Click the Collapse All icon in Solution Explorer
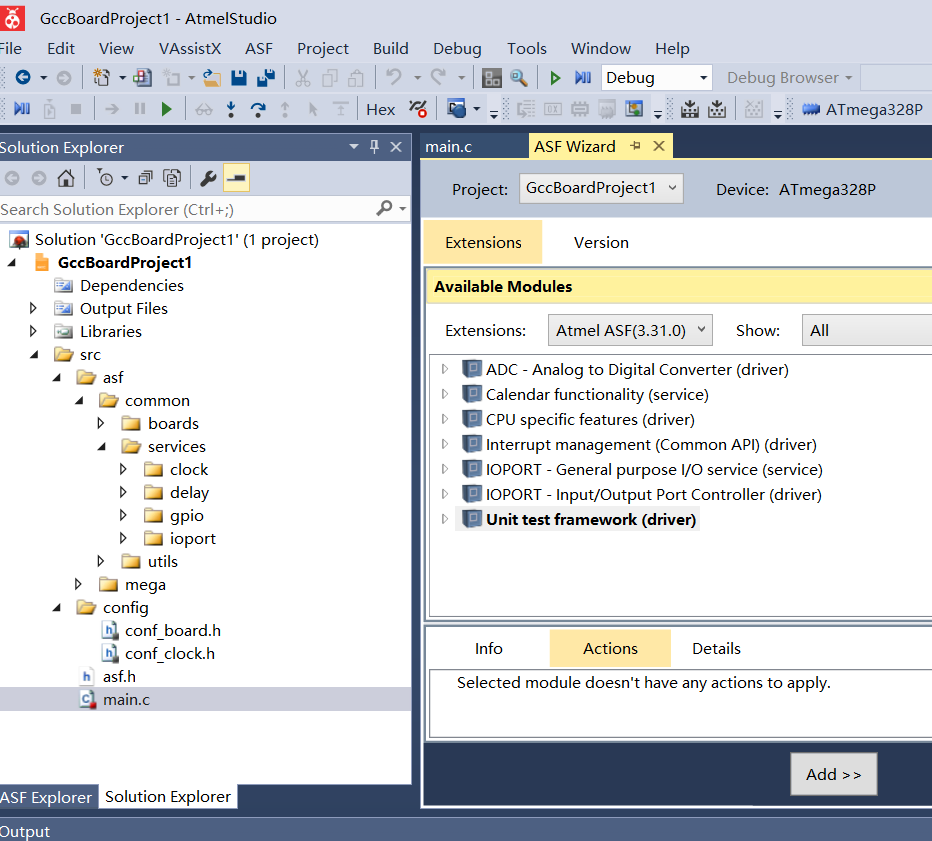This screenshot has height=841, width=932. click(145, 178)
